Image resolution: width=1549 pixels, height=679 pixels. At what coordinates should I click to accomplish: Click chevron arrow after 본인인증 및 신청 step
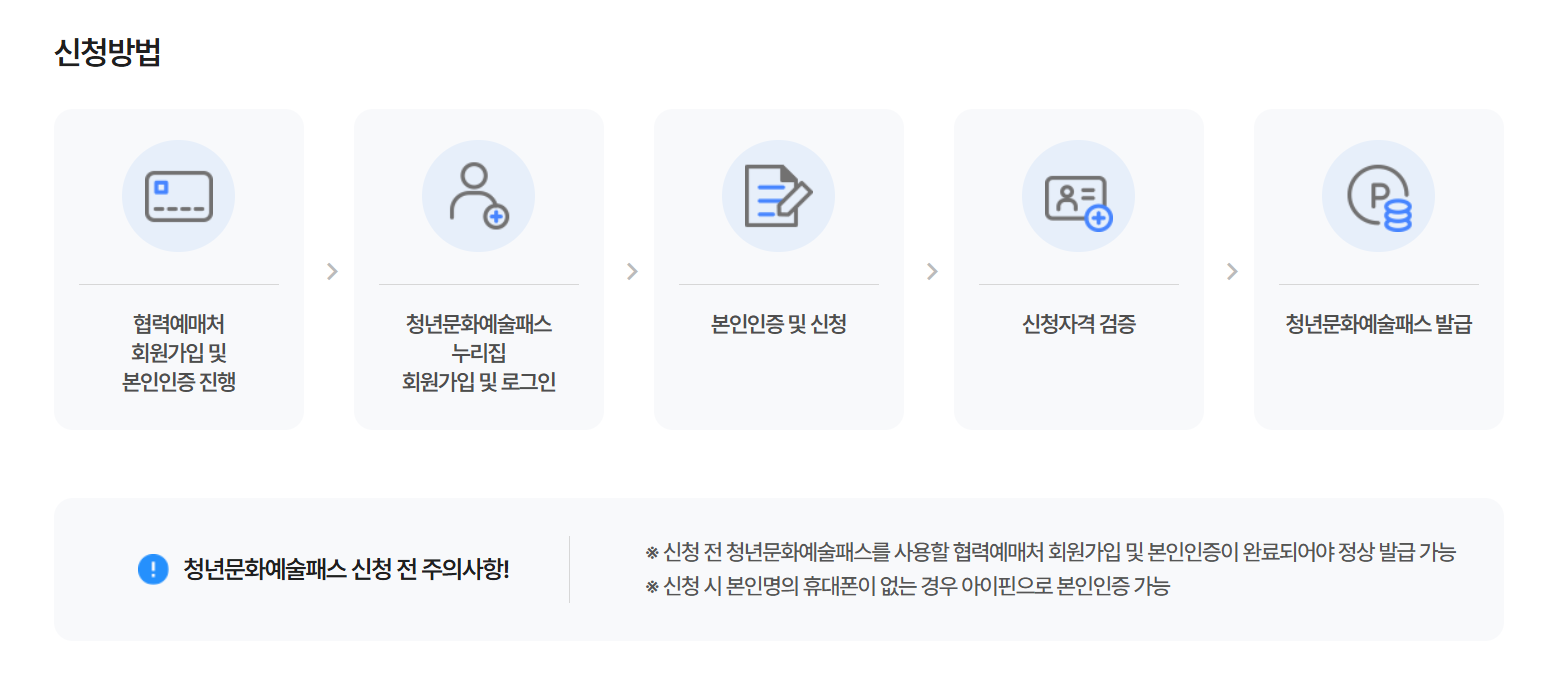coord(932,271)
